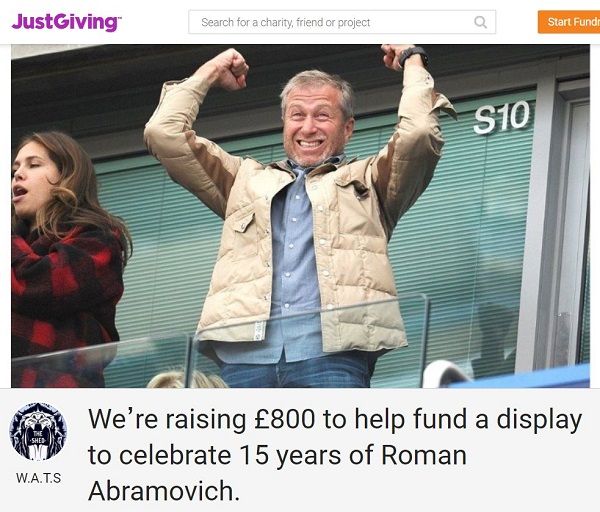This screenshot has height=512, width=600.
Task: Click the fundraiser headline starting We're raising
Action: click(335, 455)
